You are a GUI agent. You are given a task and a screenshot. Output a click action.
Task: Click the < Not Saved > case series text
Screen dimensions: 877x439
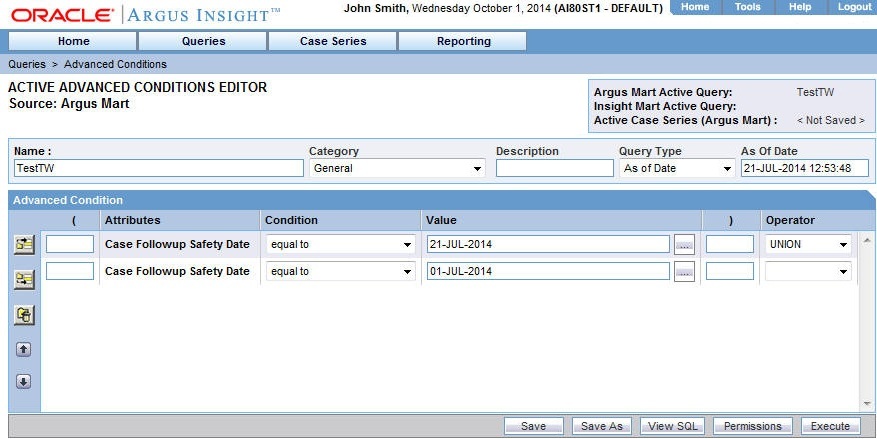(x=831, y=120)
